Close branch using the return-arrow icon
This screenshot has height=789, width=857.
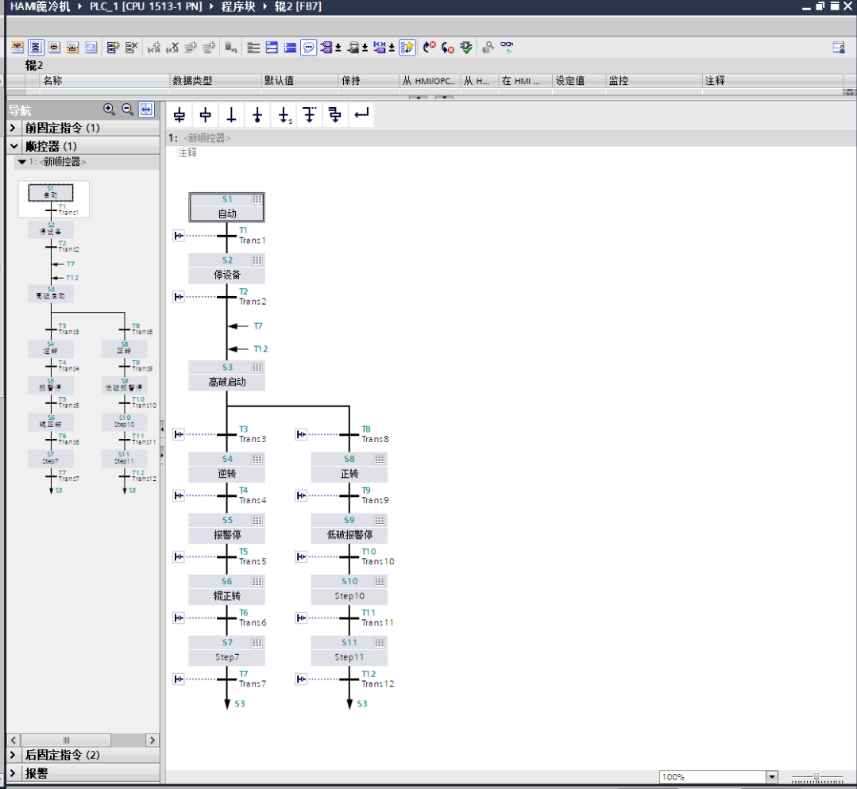[x=361, y=115]
